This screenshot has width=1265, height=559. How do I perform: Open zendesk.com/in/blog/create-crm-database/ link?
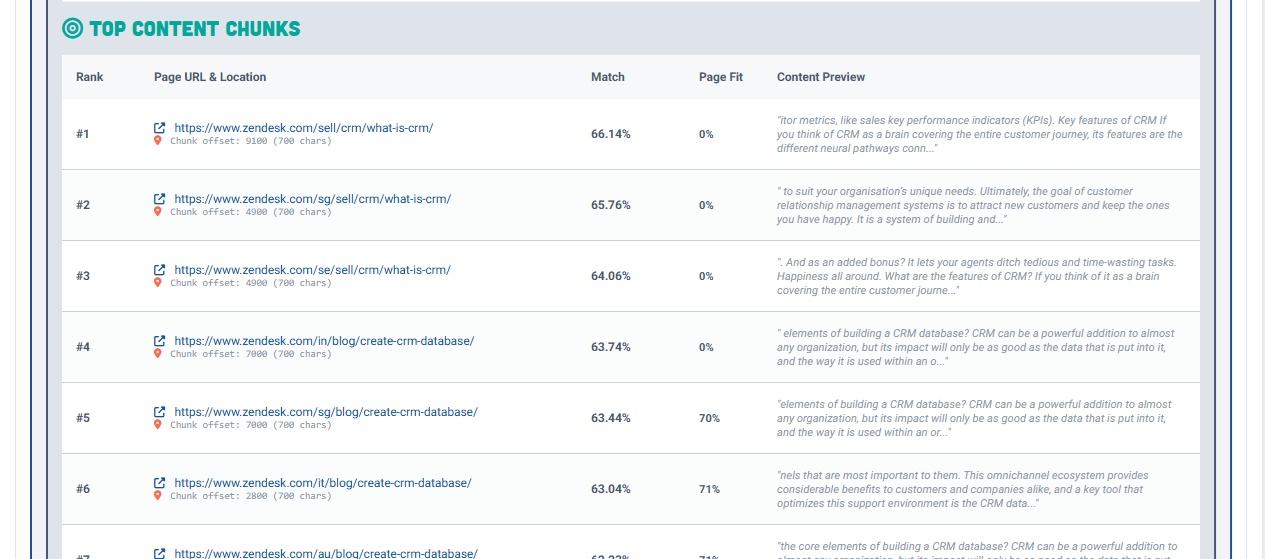324,341
